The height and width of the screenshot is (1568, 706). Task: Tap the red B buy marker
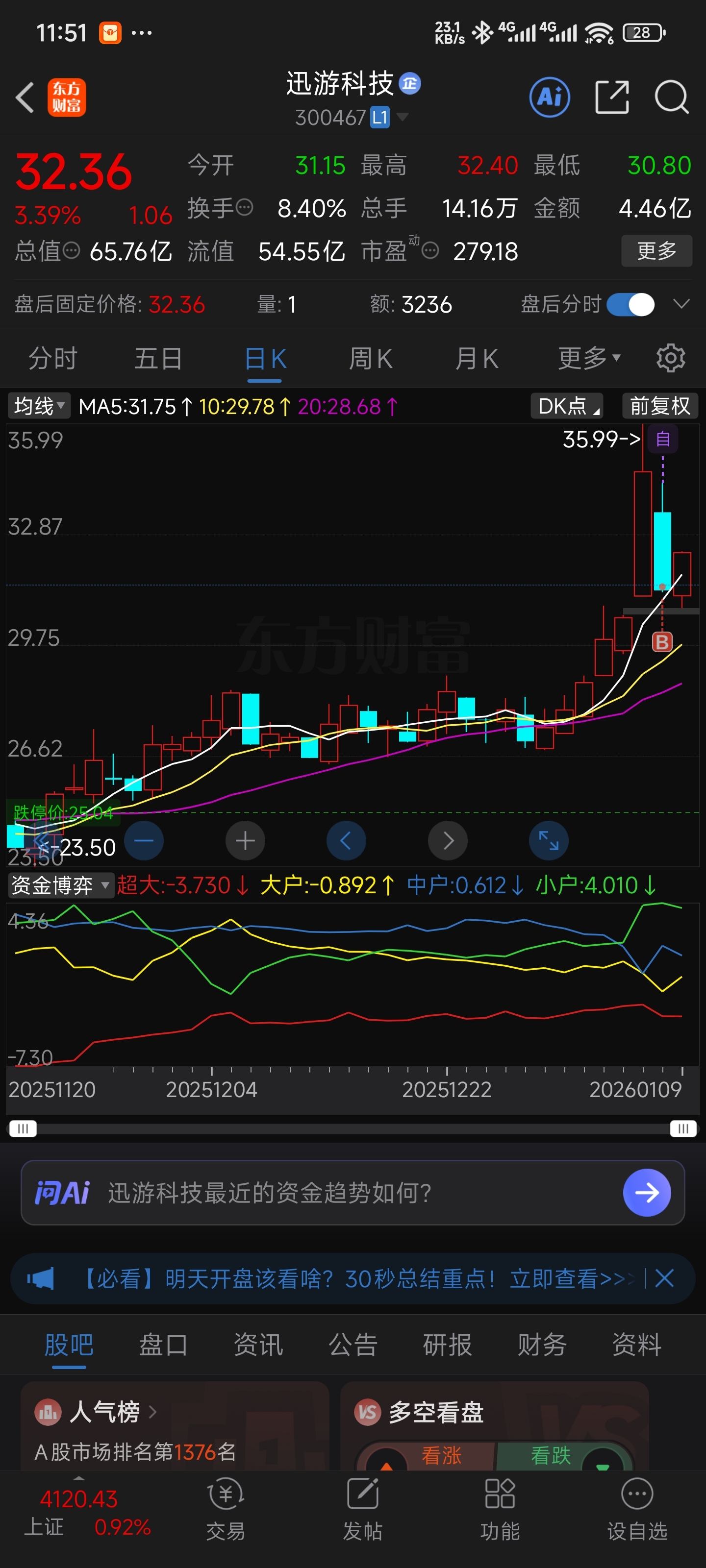pyautogui.click(x=662, y=641)
